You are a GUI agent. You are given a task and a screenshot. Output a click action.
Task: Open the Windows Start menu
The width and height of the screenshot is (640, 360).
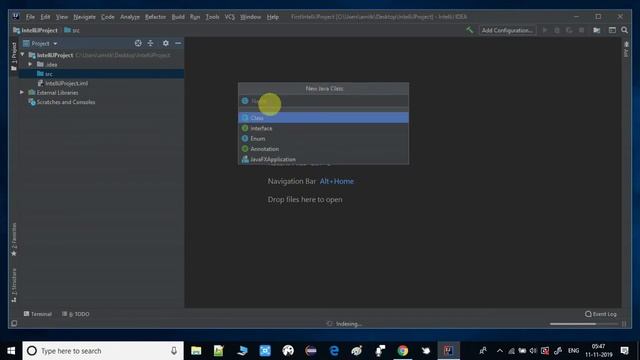tap(11, 351)
